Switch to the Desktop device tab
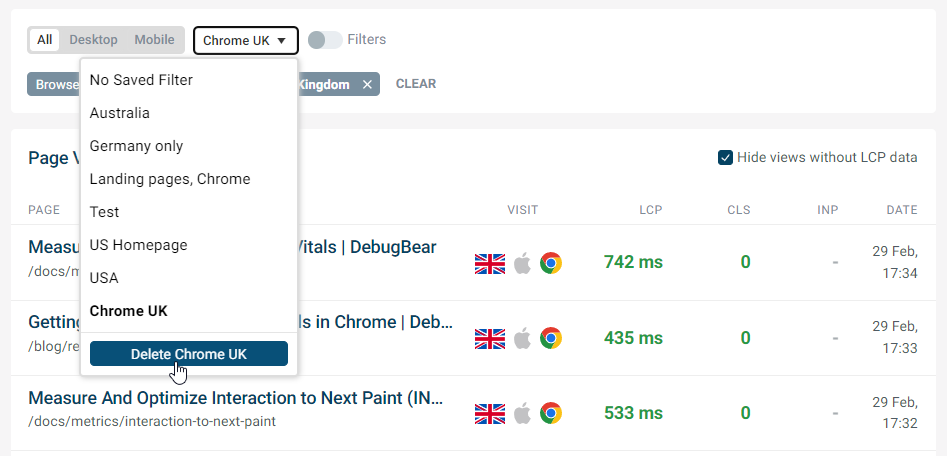This screenshot has height=456, width=947. click(93, 40)
